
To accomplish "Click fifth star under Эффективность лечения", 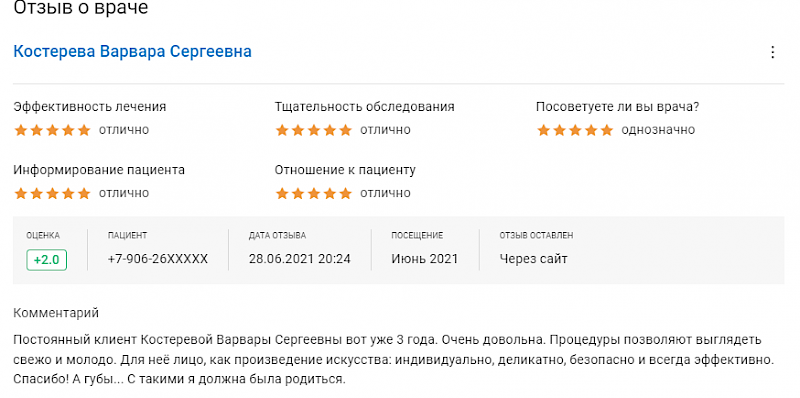I will coord(84,131).
